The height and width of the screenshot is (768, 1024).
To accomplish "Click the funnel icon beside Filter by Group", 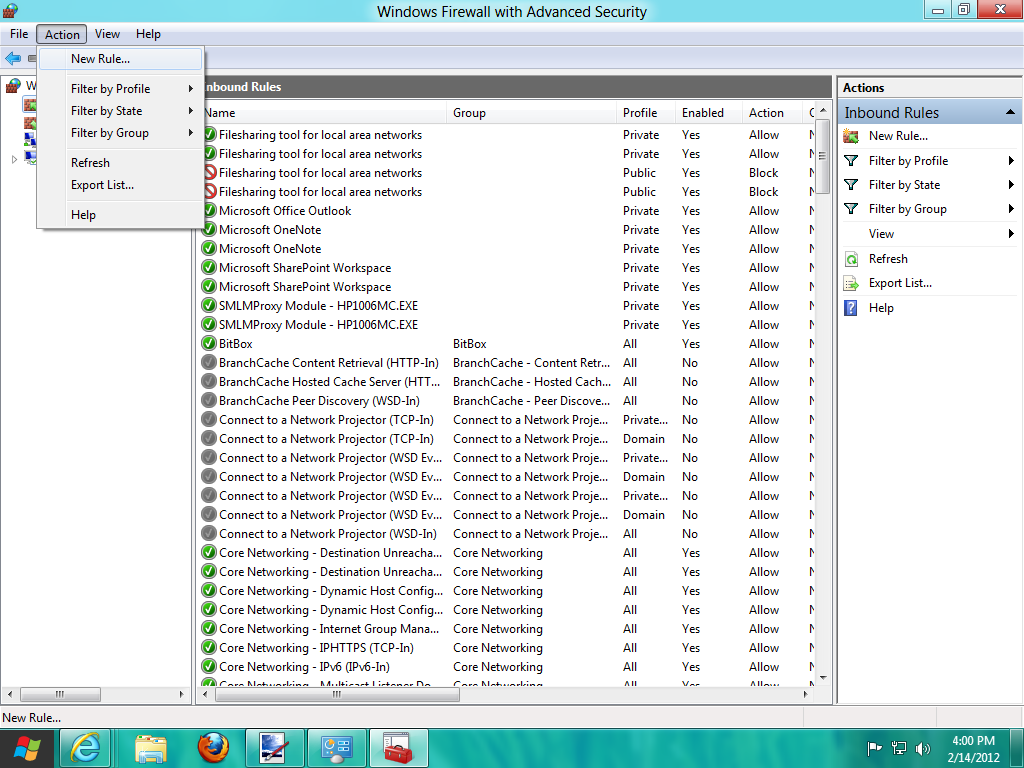I will (x=851, y=209).
